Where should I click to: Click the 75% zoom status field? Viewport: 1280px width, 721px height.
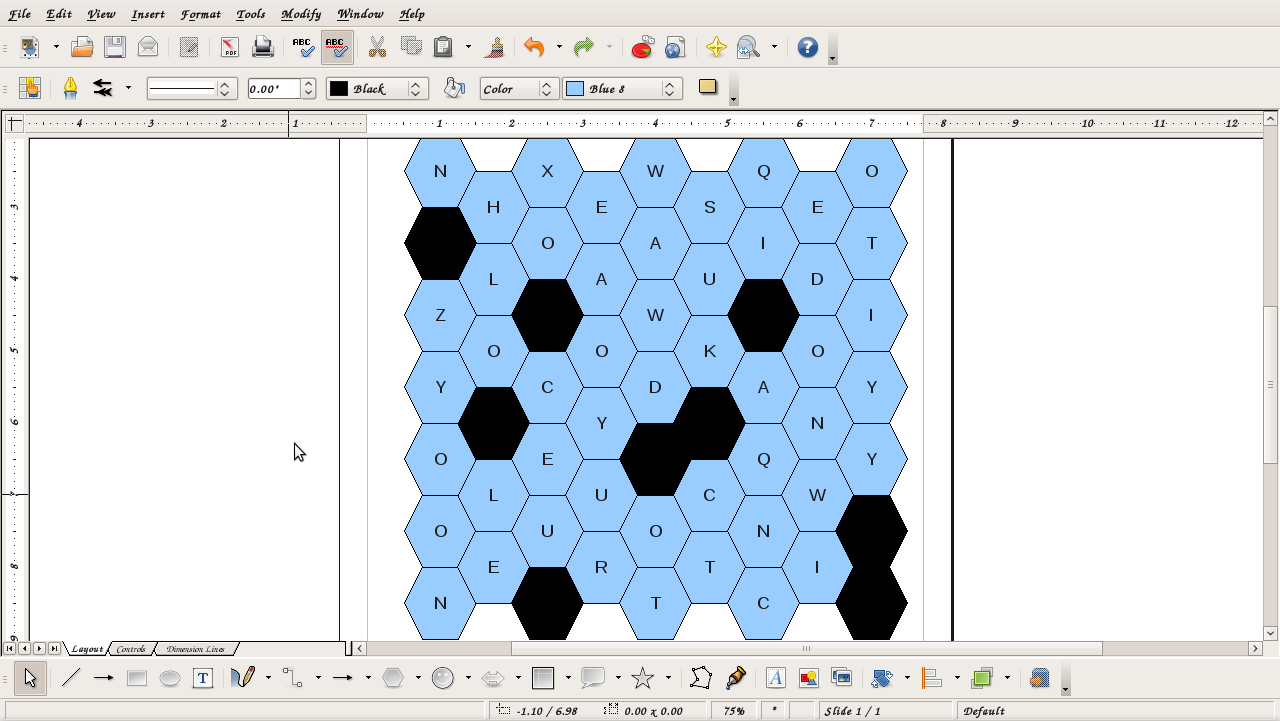pyautogui.click(x=734, y=711)
